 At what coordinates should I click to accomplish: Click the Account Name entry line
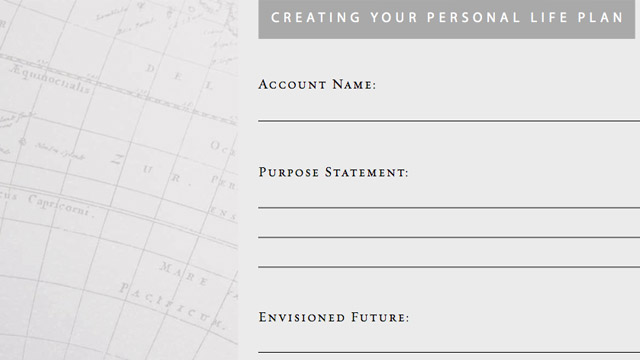point(449,121)
